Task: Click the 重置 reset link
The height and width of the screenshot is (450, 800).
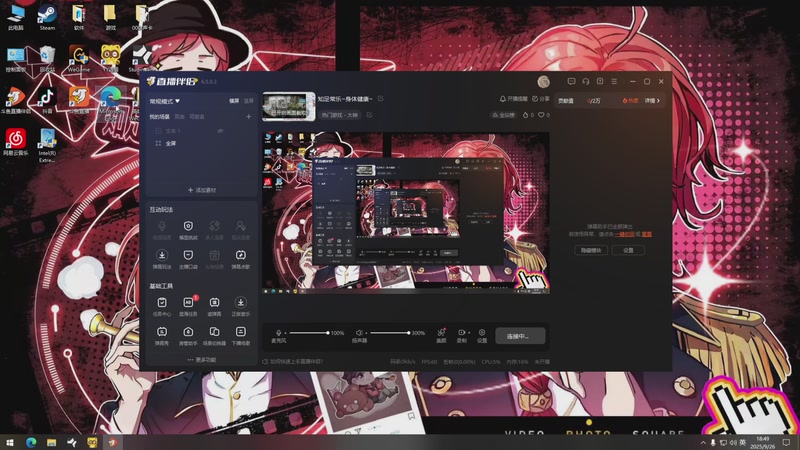Action: (646, 234)
